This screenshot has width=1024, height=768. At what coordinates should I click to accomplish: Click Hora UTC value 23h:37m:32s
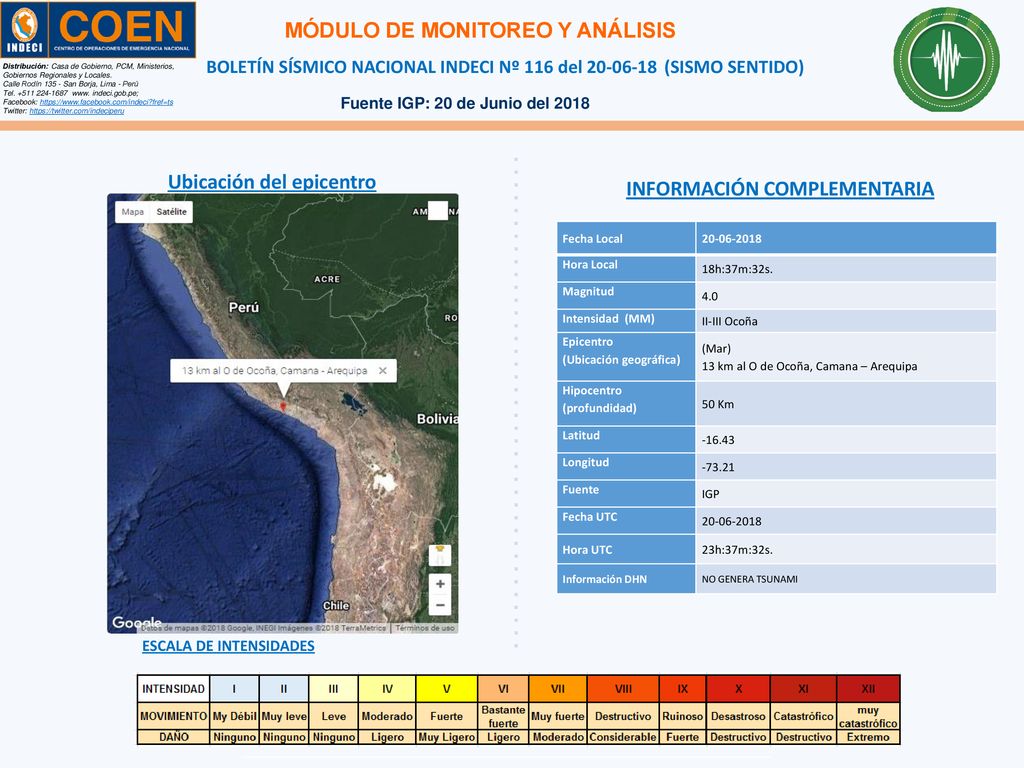[x=737, y=550]
